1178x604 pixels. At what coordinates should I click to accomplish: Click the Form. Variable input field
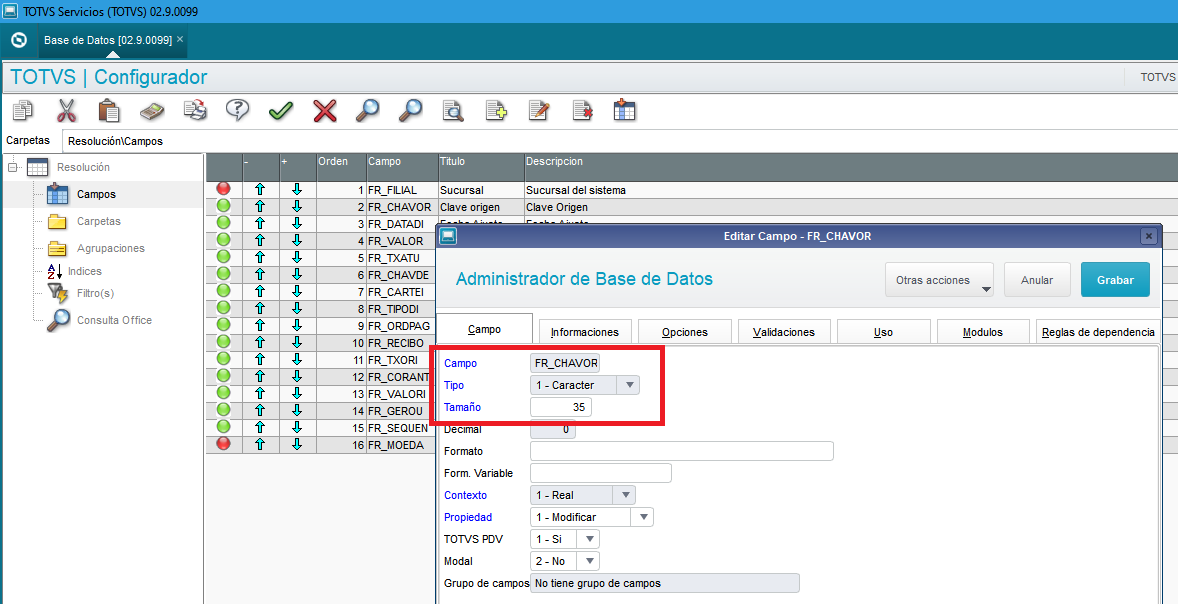click(601, 473)
